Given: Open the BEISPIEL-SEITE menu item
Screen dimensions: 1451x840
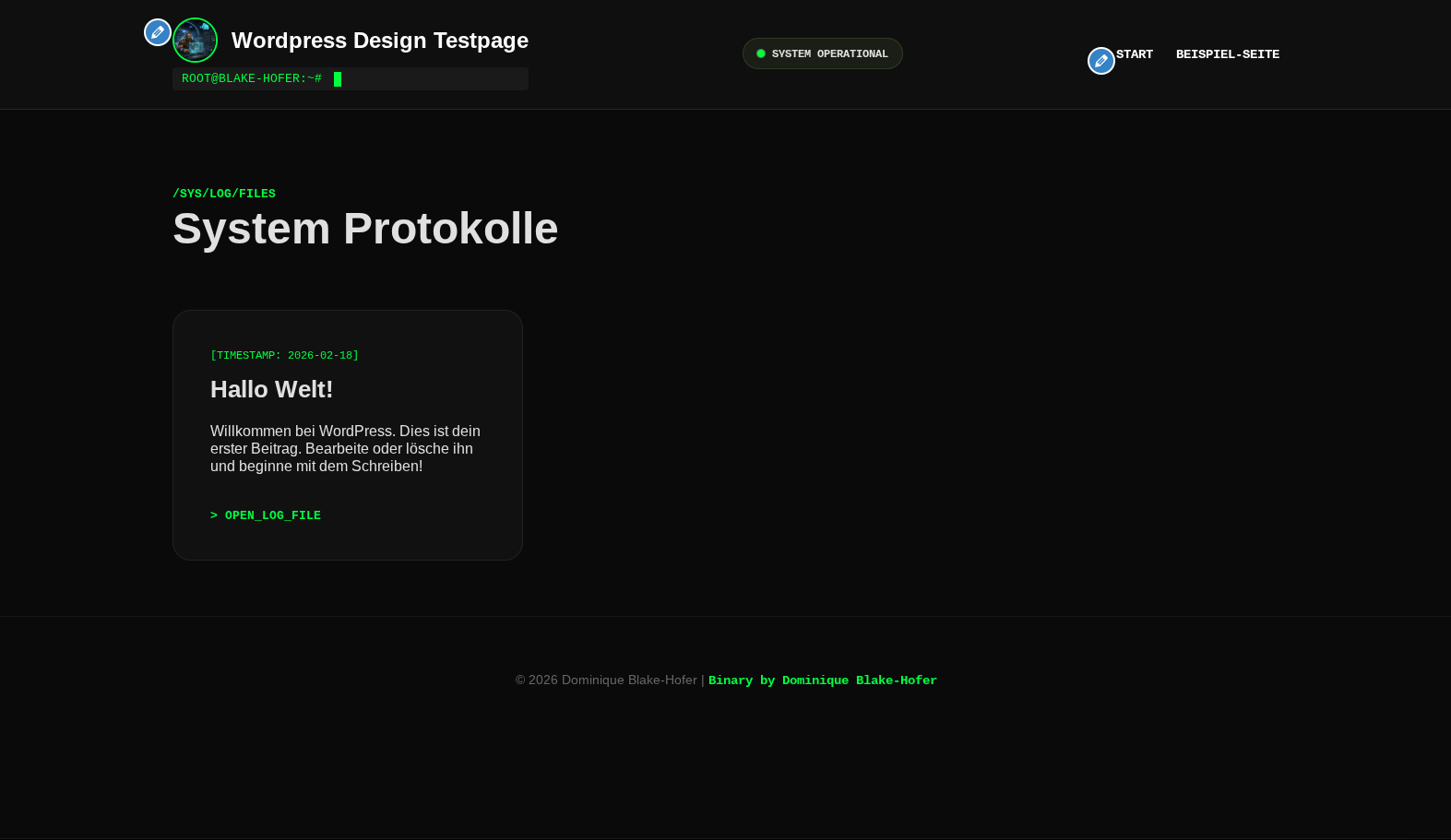Looking at the screenshot, I should [1227, 54].
